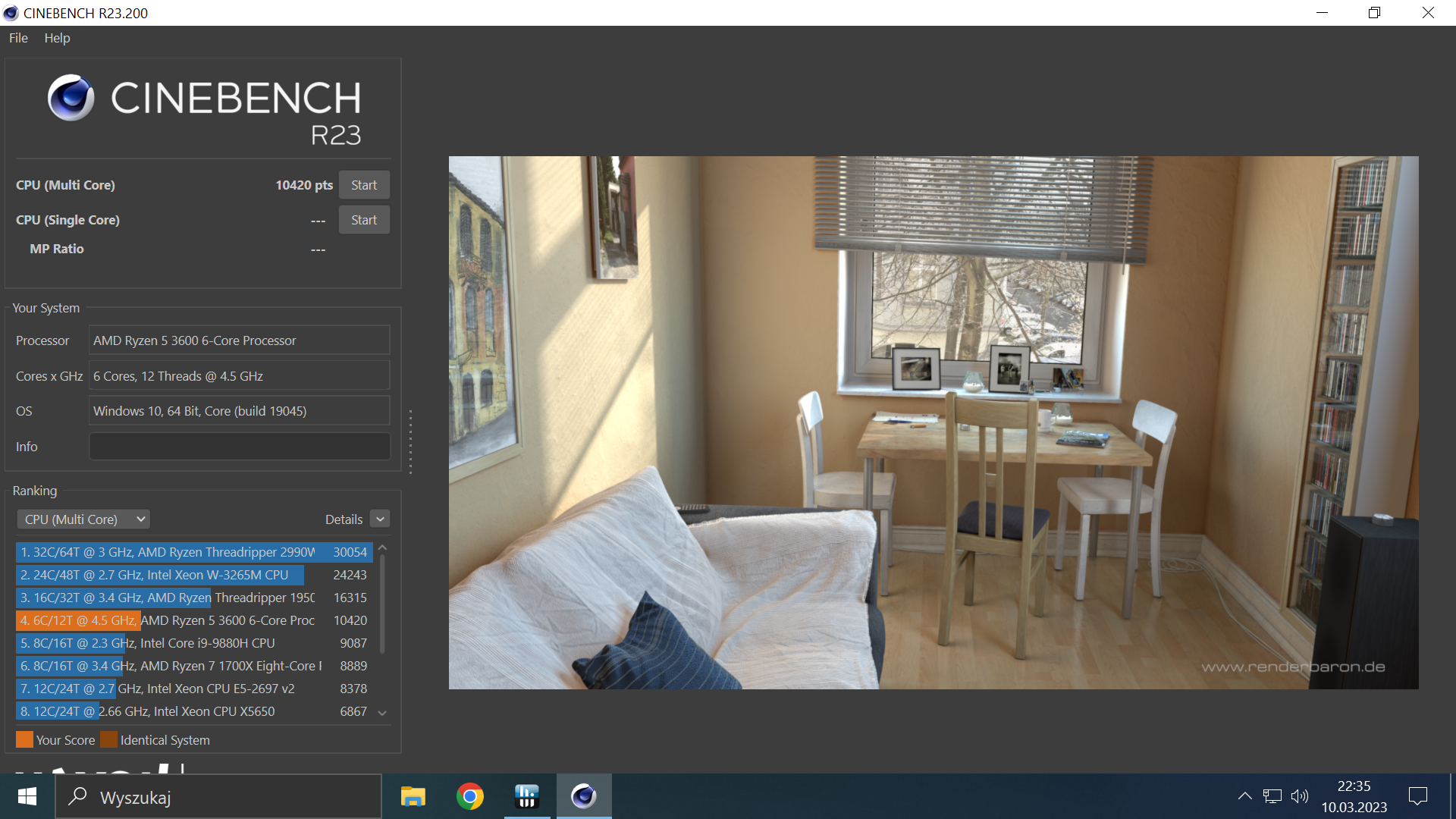Click the Cinebench logo sphere icon
The width and height of the screenshot is (1456, 819).
pyautogui.click(x=71, y=98)
